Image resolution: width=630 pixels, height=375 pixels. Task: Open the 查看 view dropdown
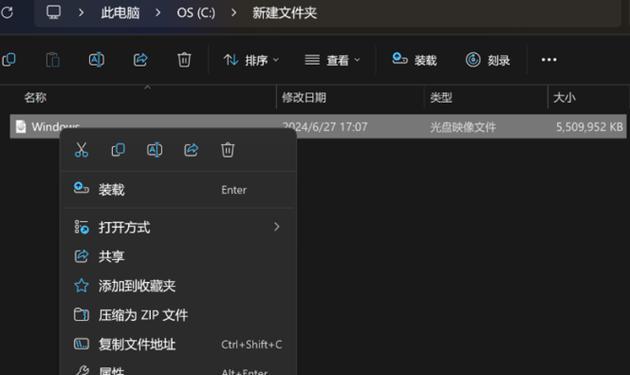pos(332,60)
